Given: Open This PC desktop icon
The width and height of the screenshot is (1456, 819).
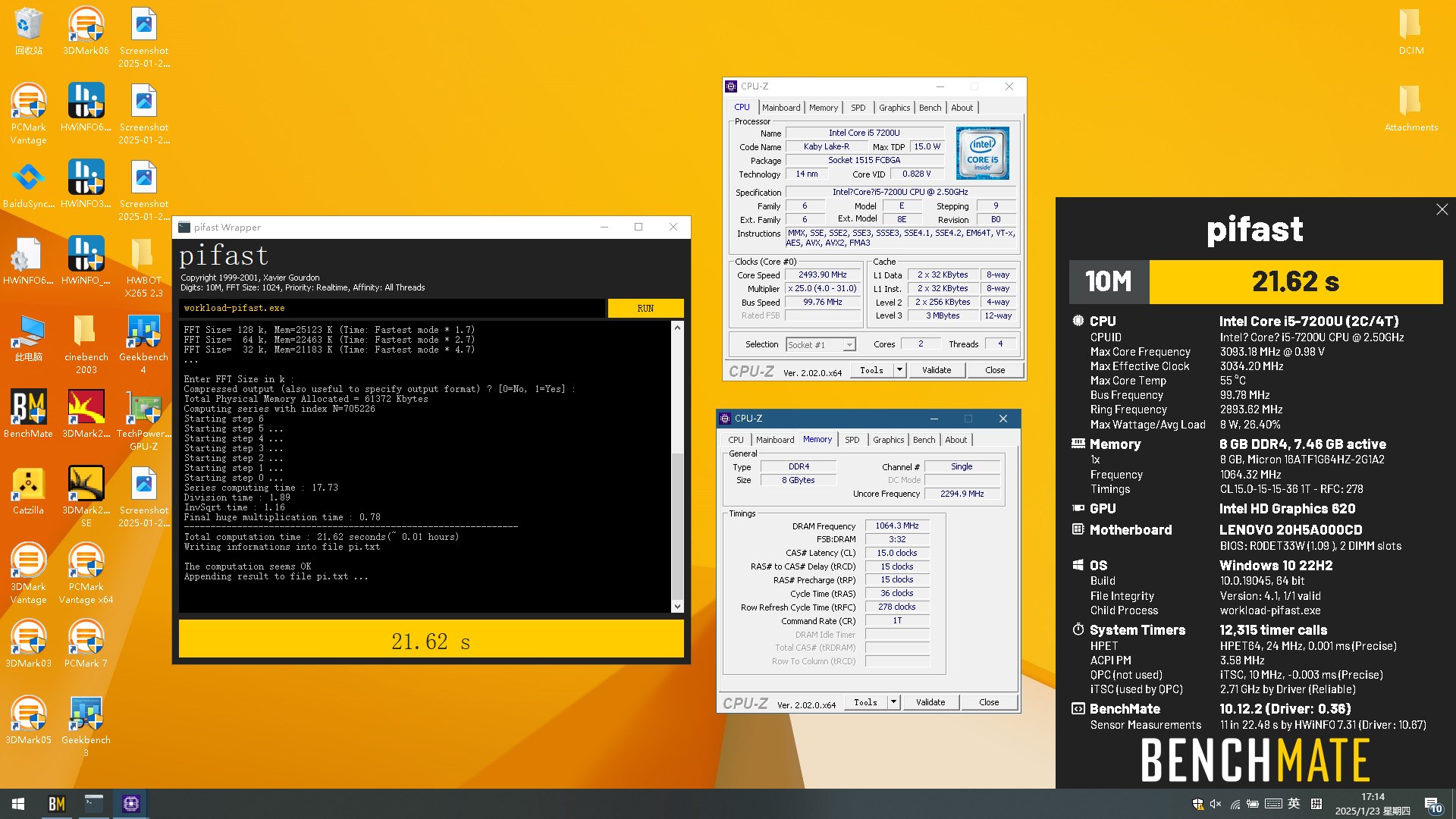Looking at the screenshot, I should point(28,337).
